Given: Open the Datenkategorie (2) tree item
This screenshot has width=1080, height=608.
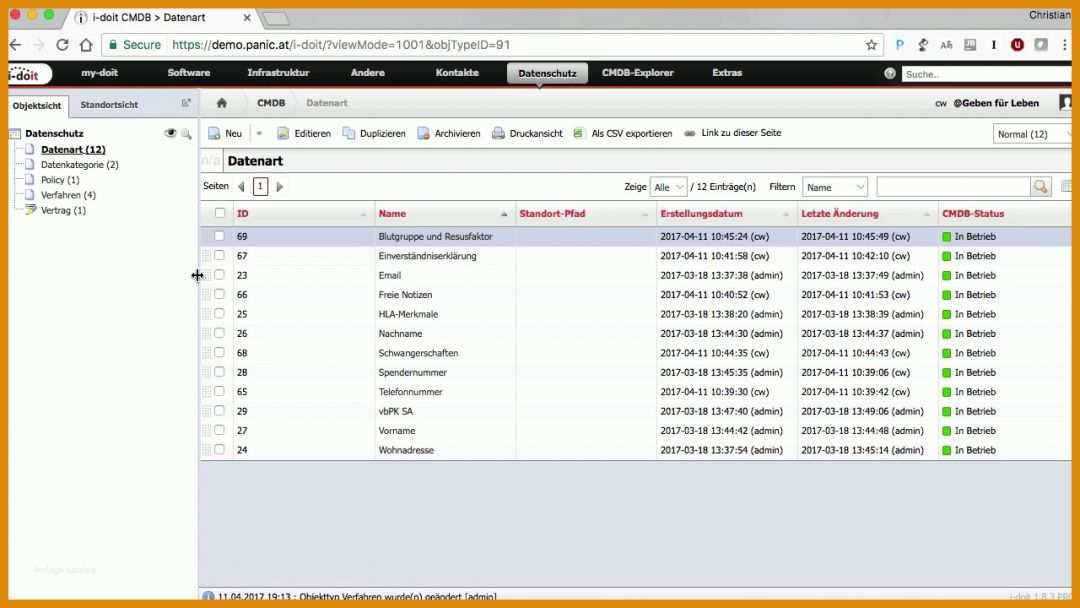Looking at the screenshot, I should [x=79, y=165].
